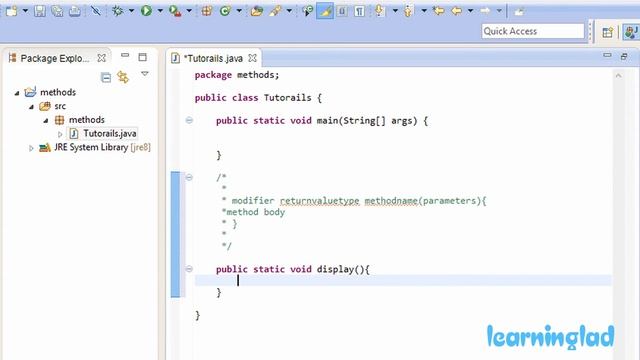The width and height of the screenshot is (640, 360).
Task: Click the Search pencil icon in toolbar
Action: click(275, 11)
